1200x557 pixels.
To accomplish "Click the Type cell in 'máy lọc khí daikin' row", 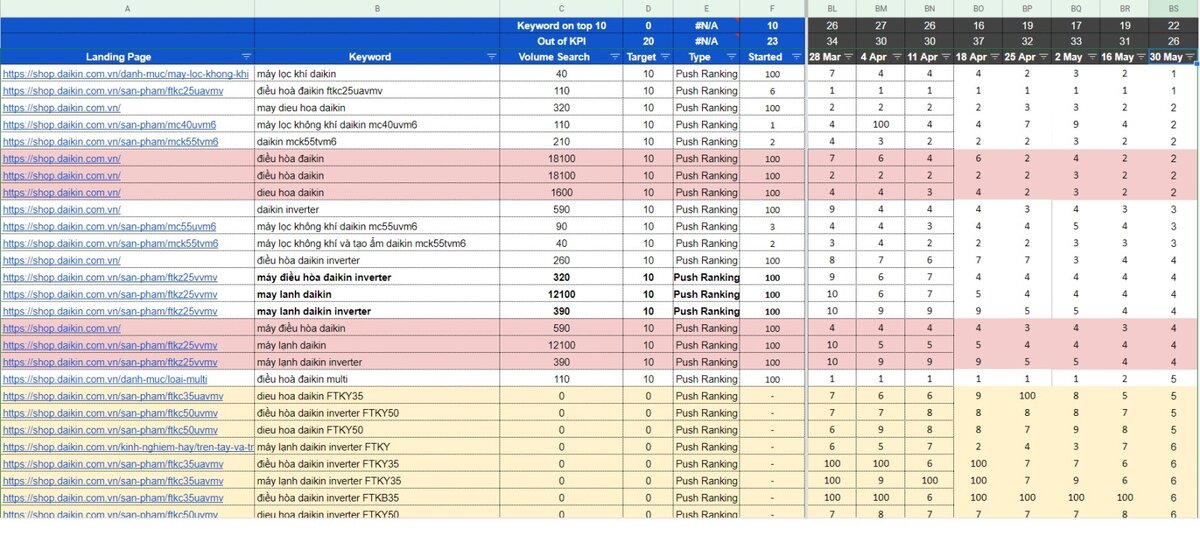I will 707,74.
